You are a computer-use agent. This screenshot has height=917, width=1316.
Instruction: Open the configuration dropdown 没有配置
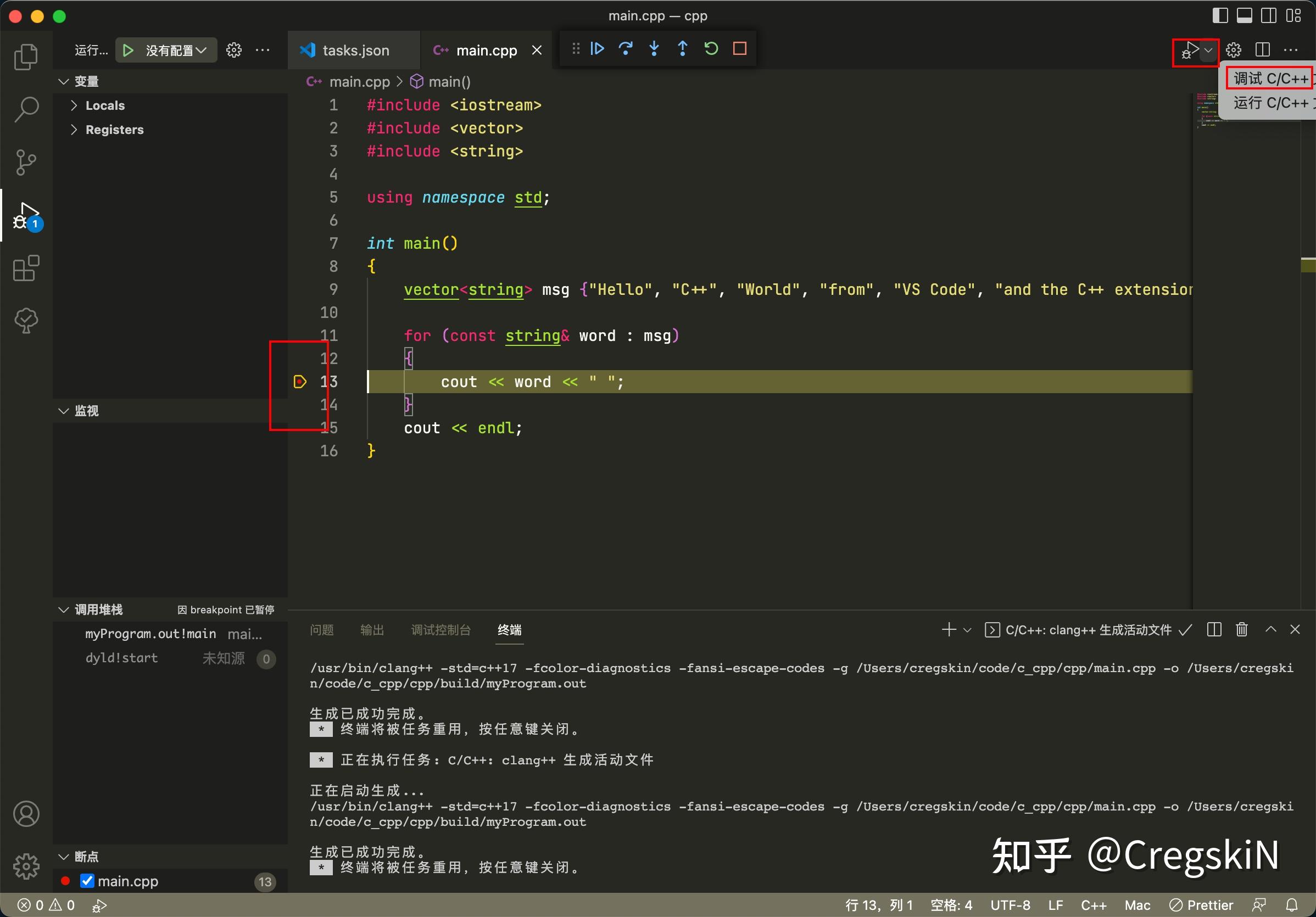(175, 51)
